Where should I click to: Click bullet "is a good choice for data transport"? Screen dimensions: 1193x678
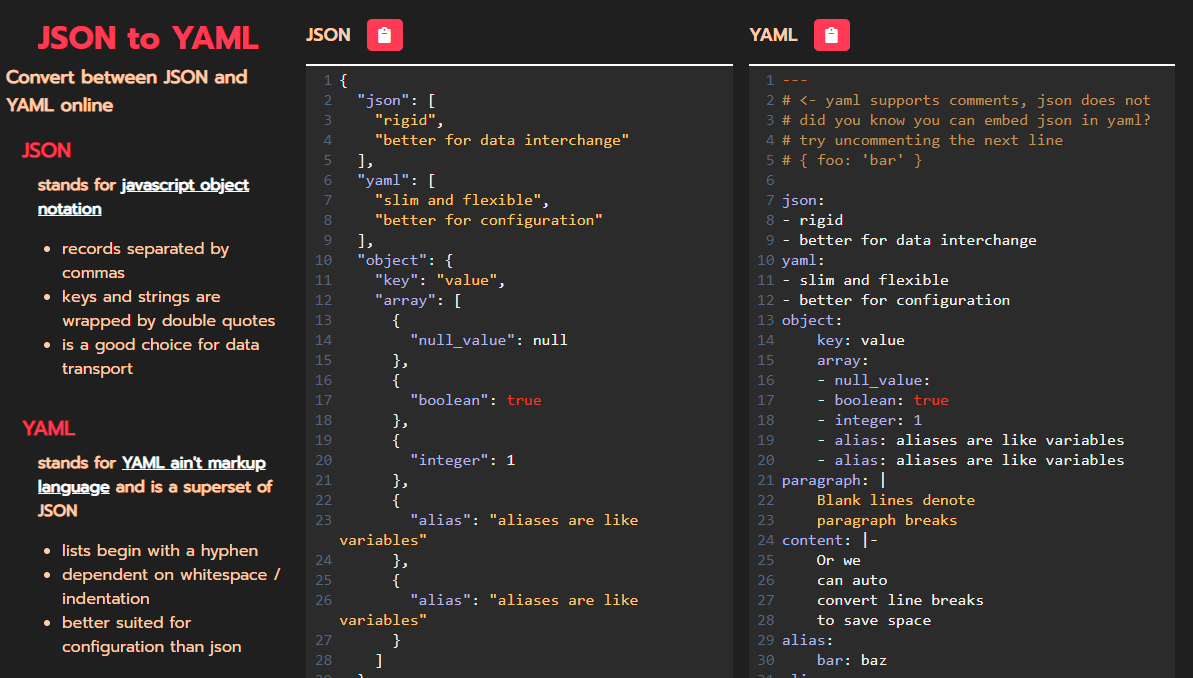(x=161, y=356)
